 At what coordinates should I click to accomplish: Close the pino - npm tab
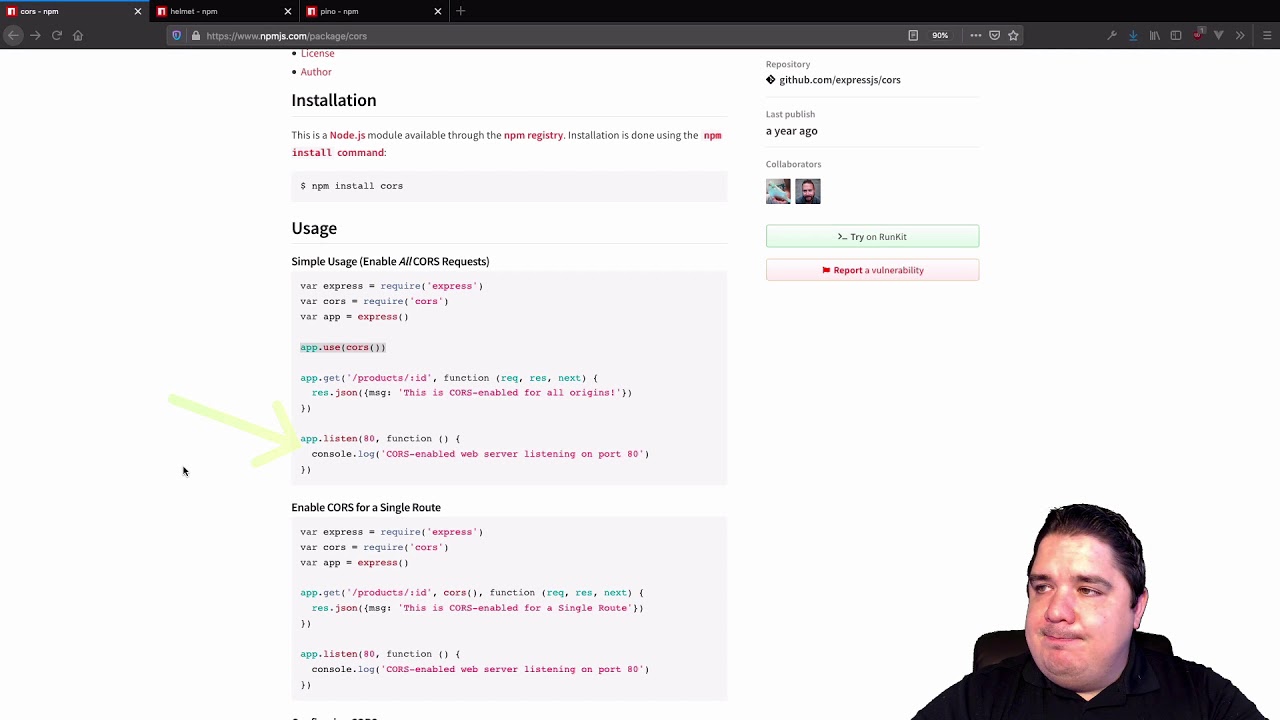[x=438, y=11]
